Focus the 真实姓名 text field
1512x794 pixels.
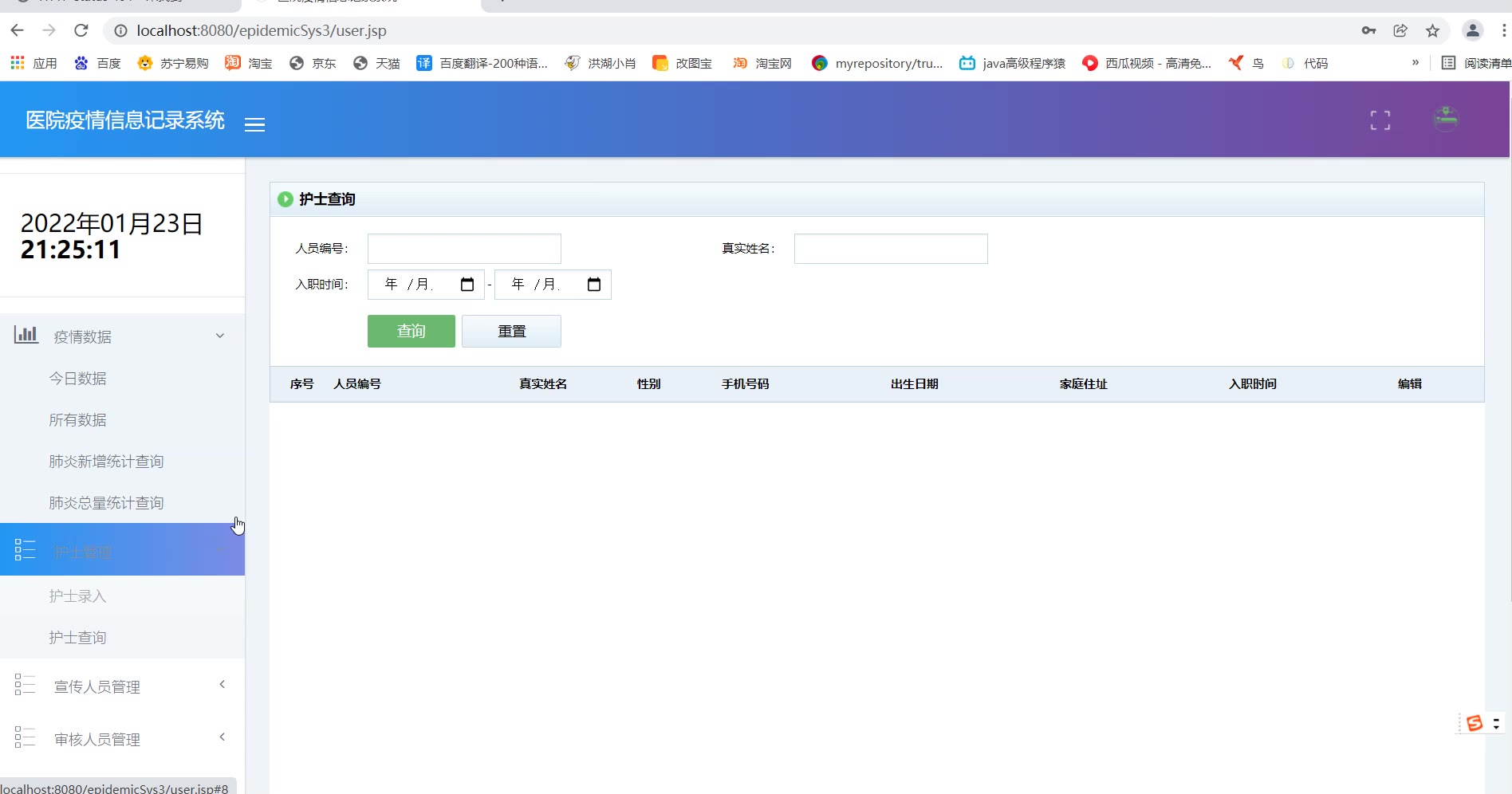coord(890,249)
